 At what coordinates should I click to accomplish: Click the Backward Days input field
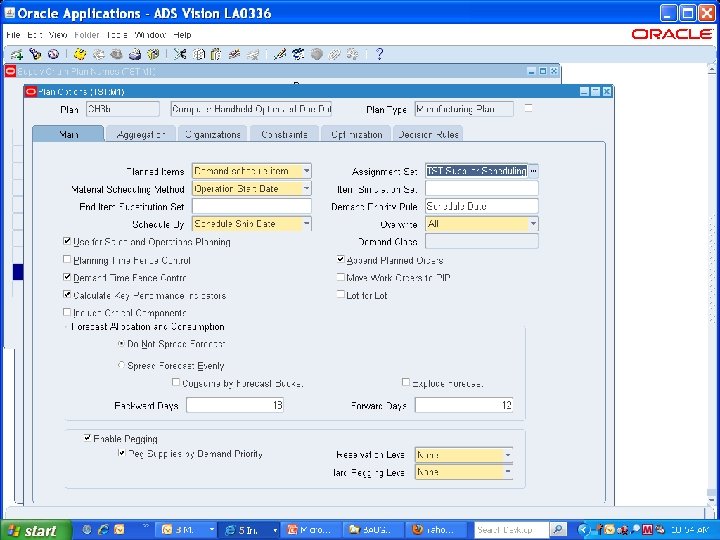click(x=235, y=405)
